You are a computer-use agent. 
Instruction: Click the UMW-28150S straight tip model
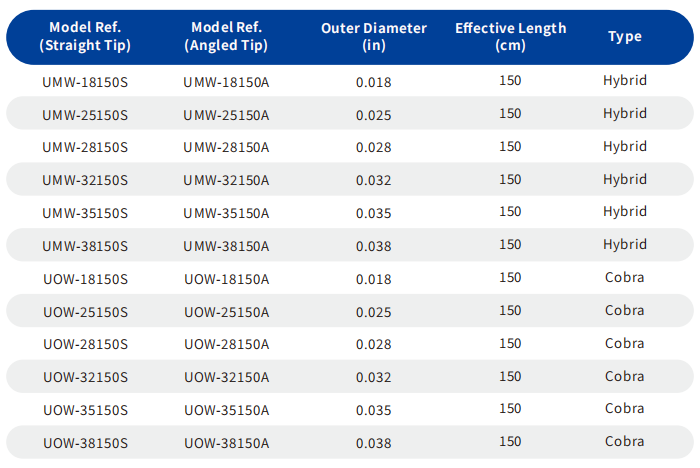point(85,147)
